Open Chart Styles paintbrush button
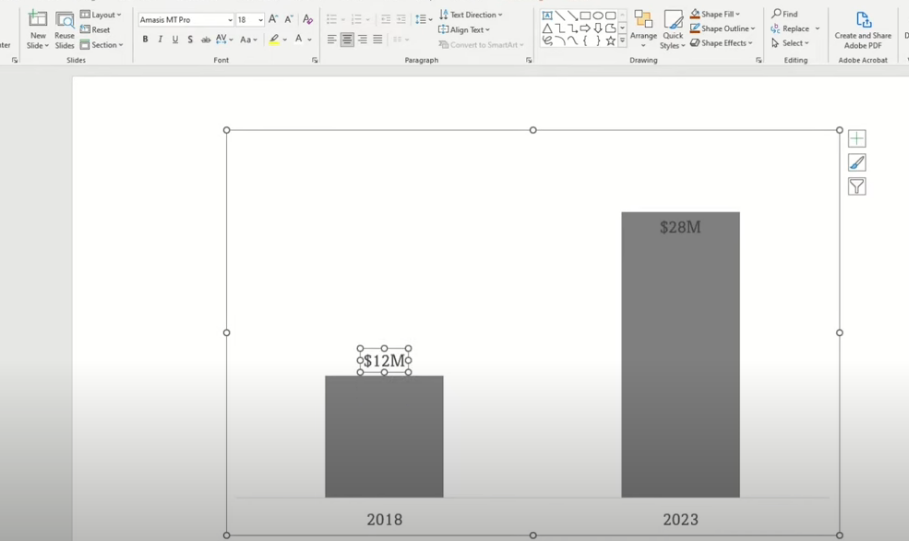The height and width of the screenshot is (541, 909). click(x=857, y=163)
